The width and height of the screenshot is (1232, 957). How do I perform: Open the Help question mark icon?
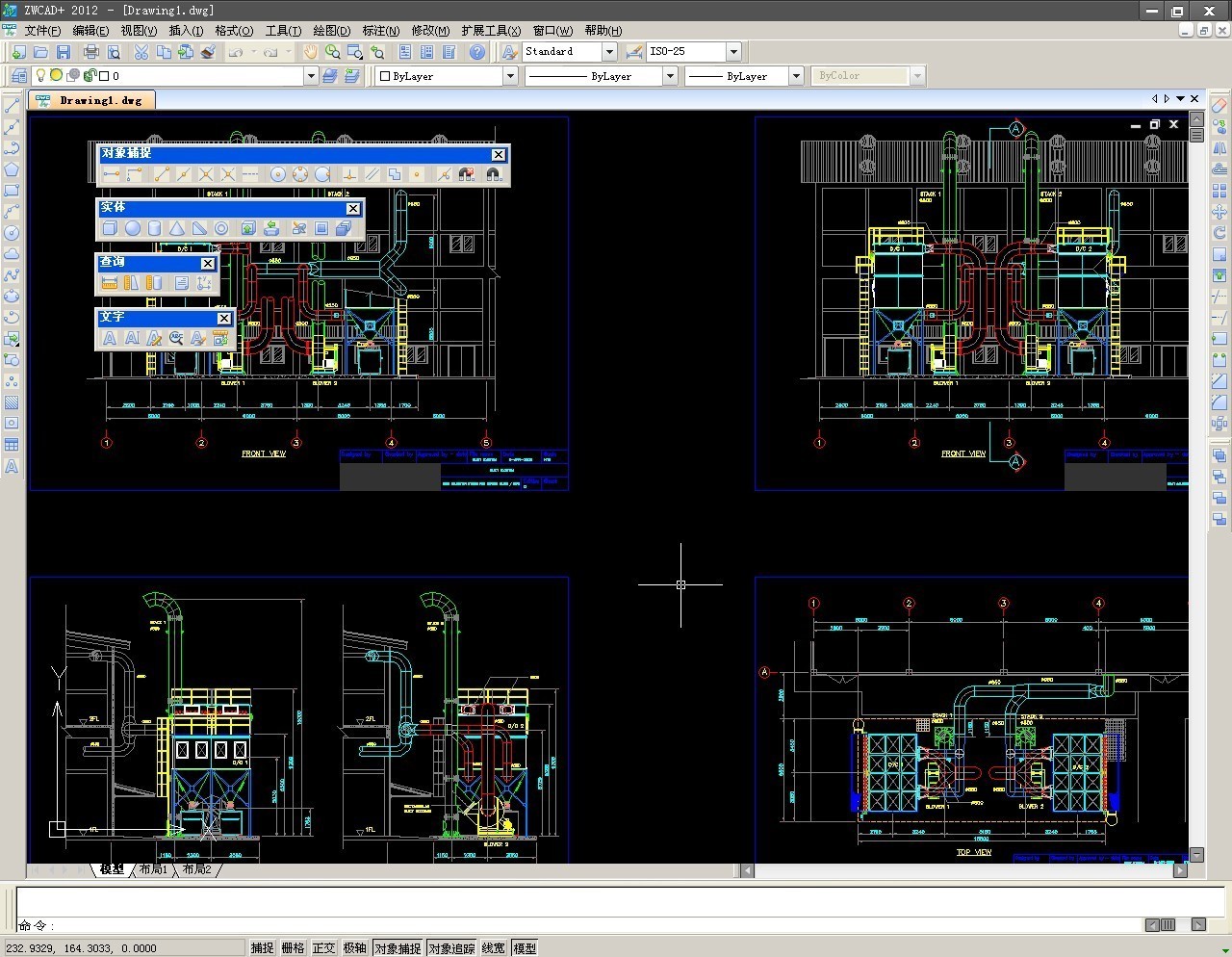click(x=476, y=52)
